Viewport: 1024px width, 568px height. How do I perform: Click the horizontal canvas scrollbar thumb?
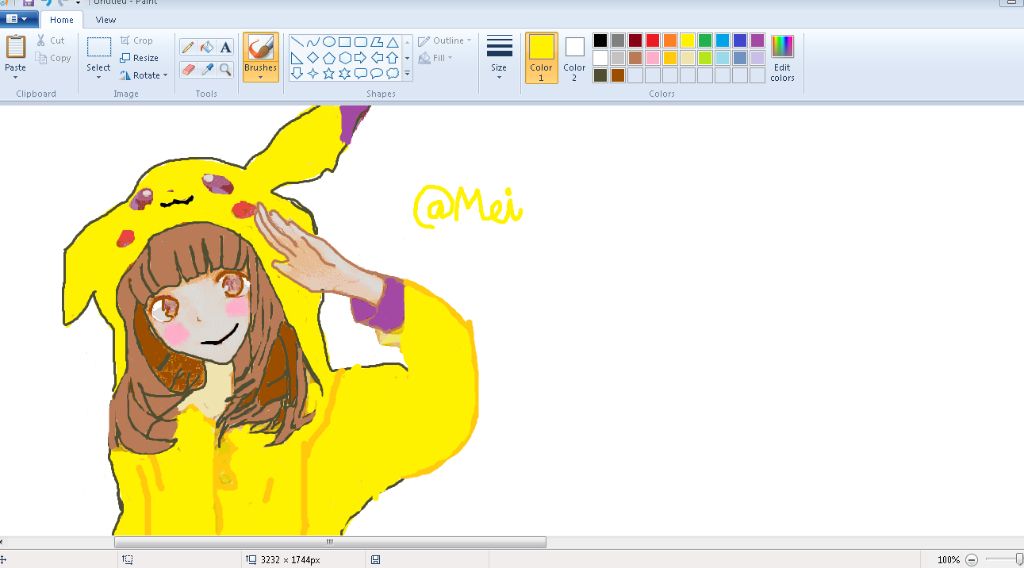pyautogui.click(x=330, y=542)
